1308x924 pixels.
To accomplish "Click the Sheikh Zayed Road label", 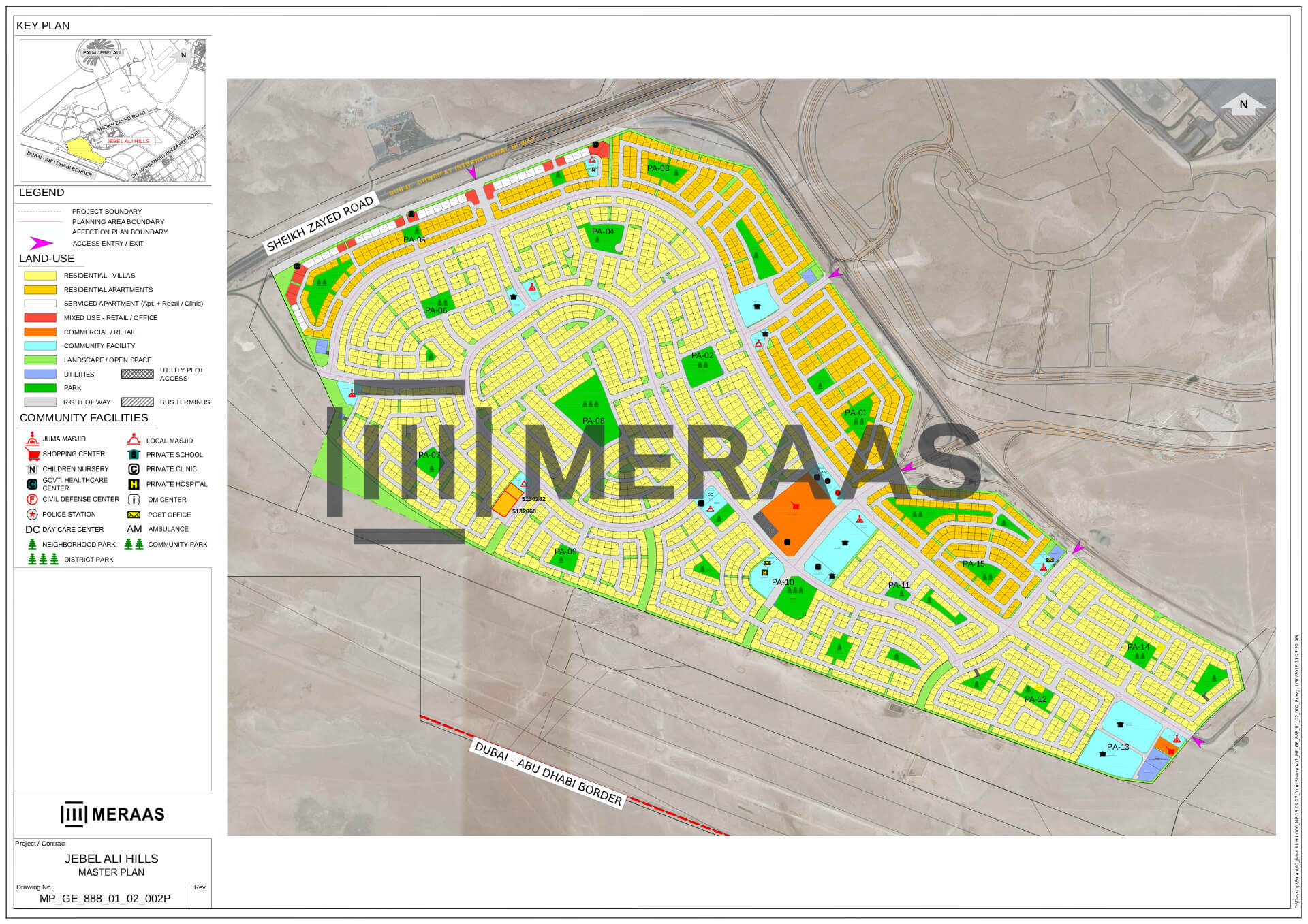I will 320,223.
